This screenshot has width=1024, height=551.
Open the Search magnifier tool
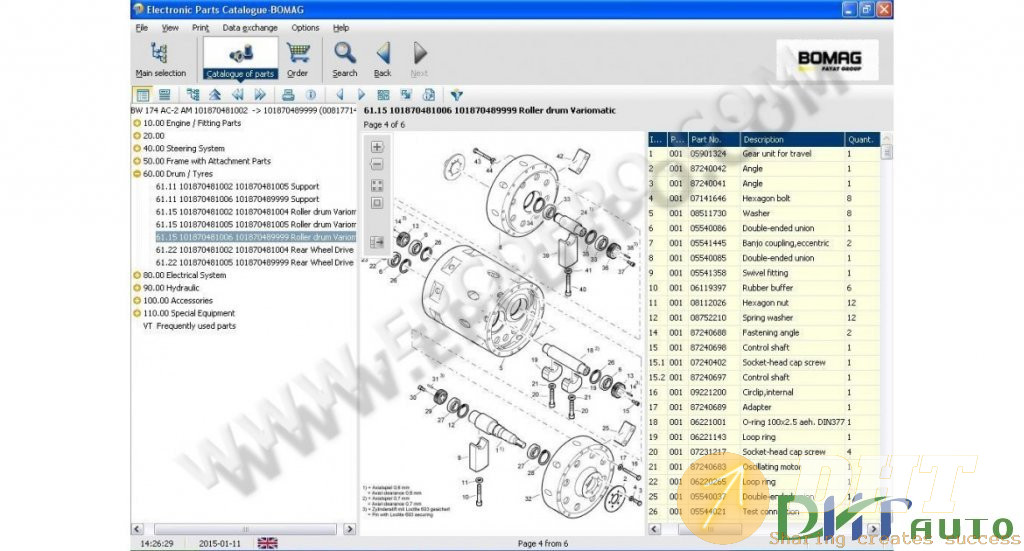pos(345,59)
